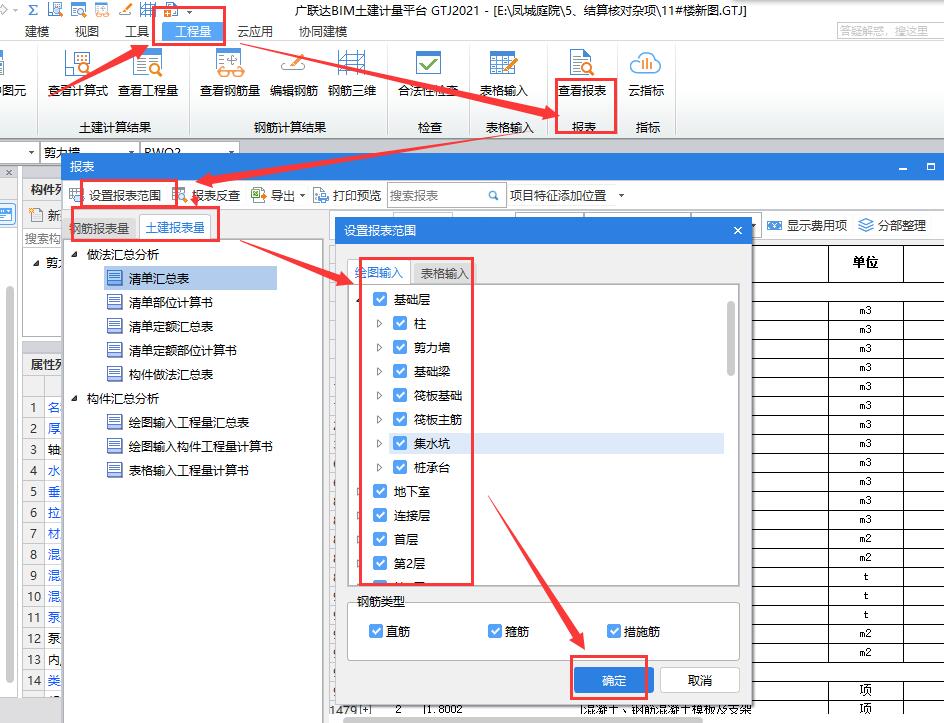The image size is (944, 723).
Task: Uncheck the 基础层 checkbox
Action: coord(380,299)
